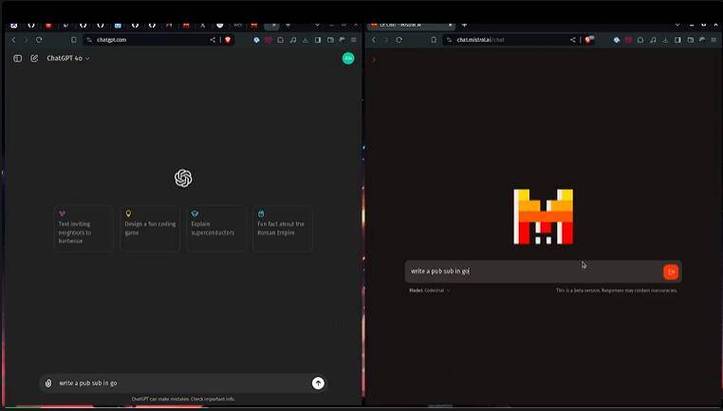Open the browser menu in ChatGPT window

[x=354, y=40]
